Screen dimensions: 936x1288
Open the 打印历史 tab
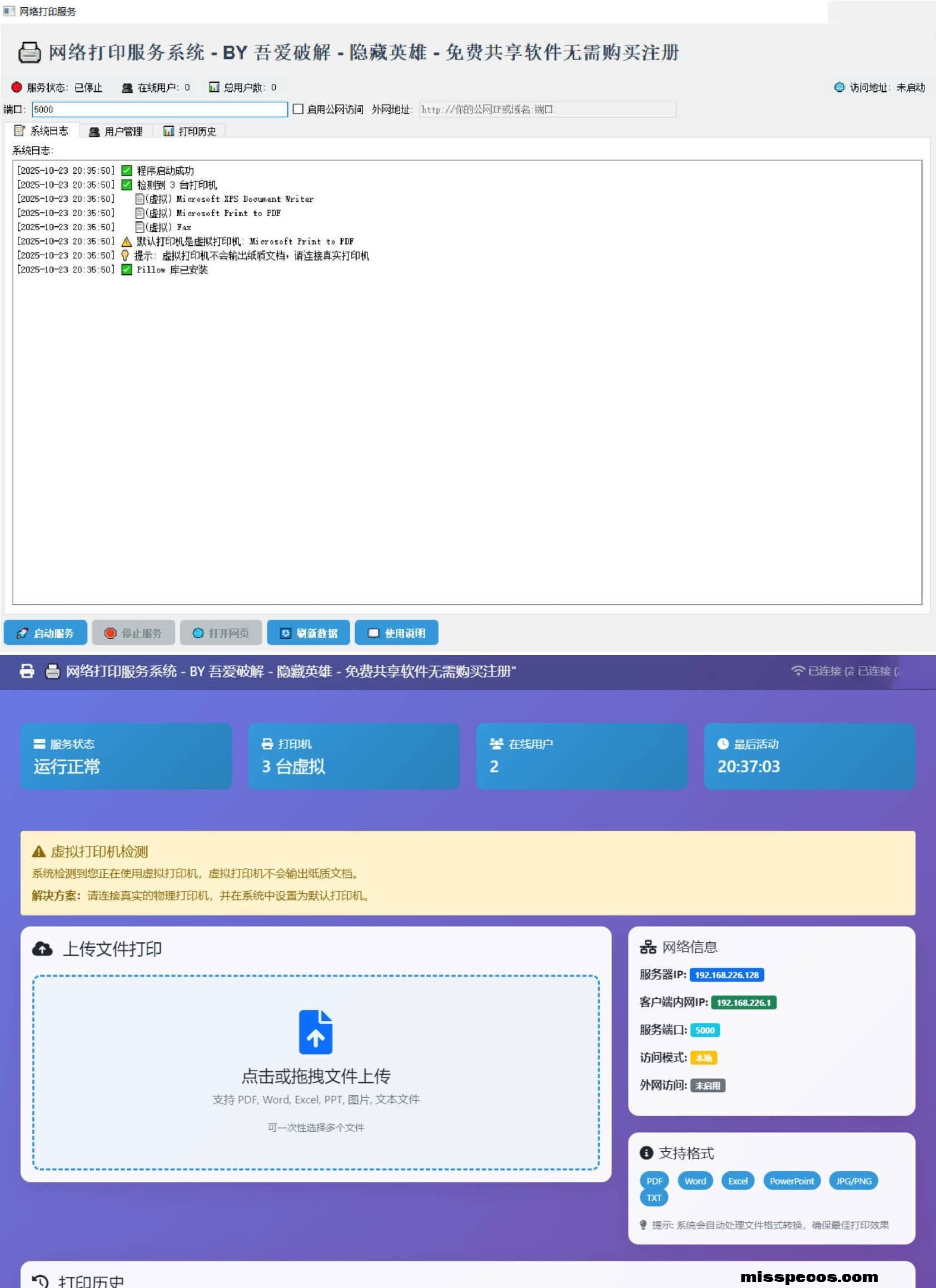(191, 131)
